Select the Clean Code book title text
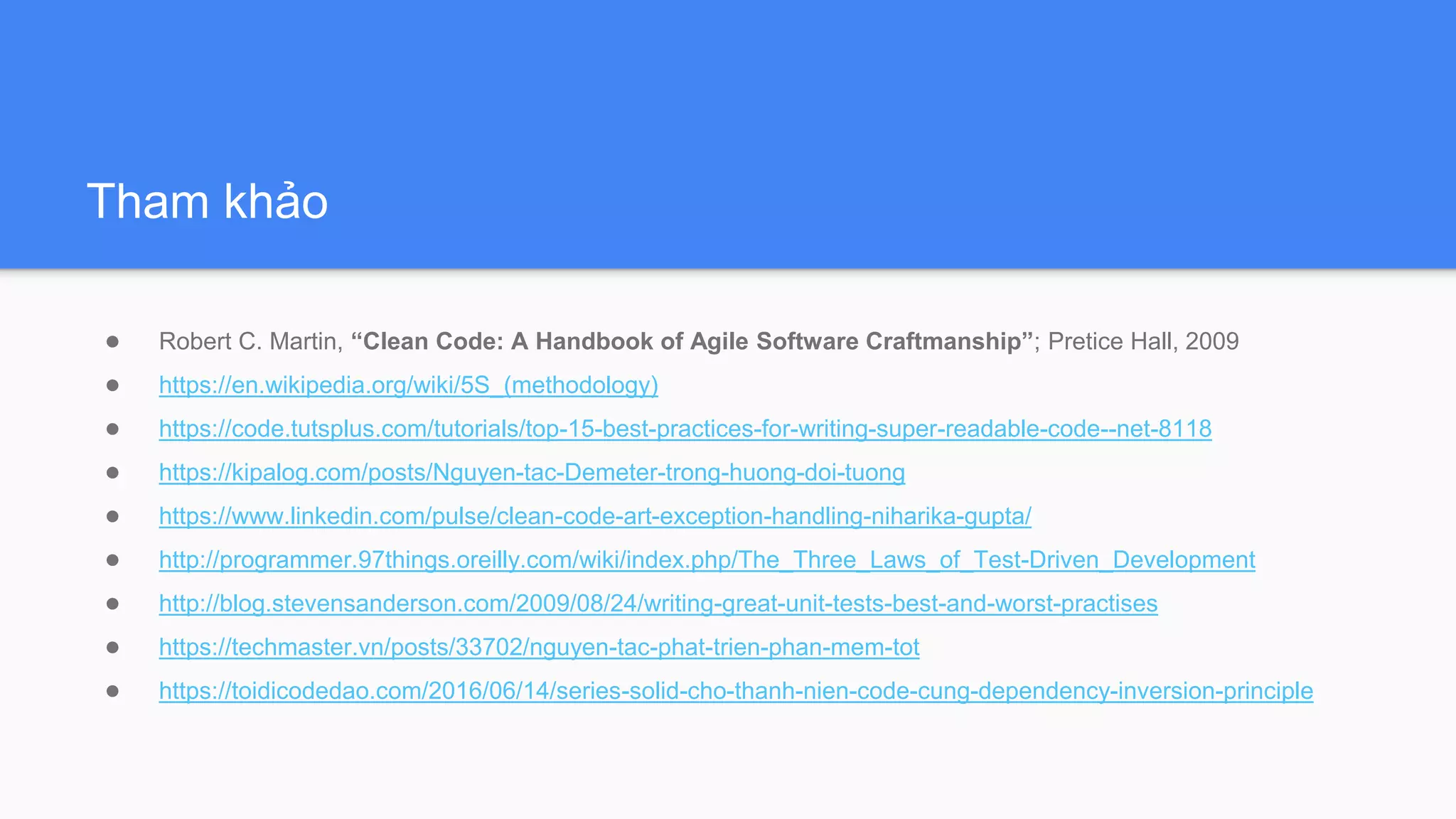 tap(692, 341)
